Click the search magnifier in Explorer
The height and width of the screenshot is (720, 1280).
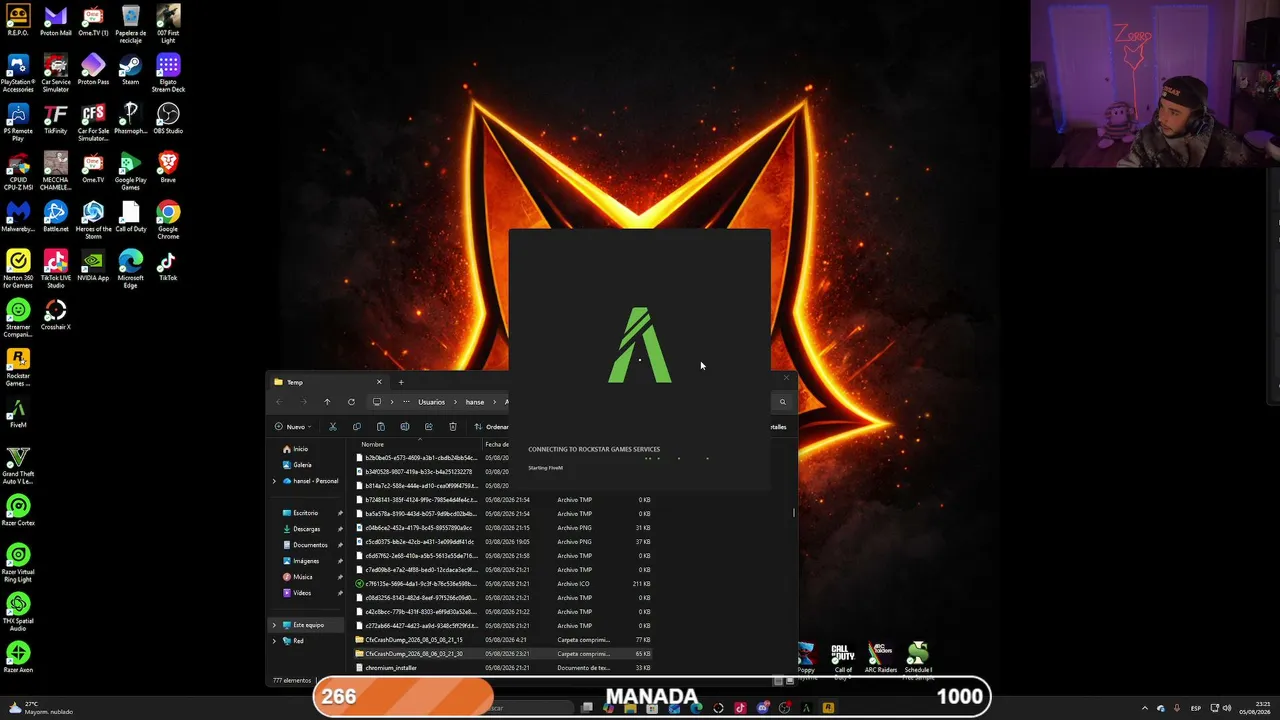782,402
